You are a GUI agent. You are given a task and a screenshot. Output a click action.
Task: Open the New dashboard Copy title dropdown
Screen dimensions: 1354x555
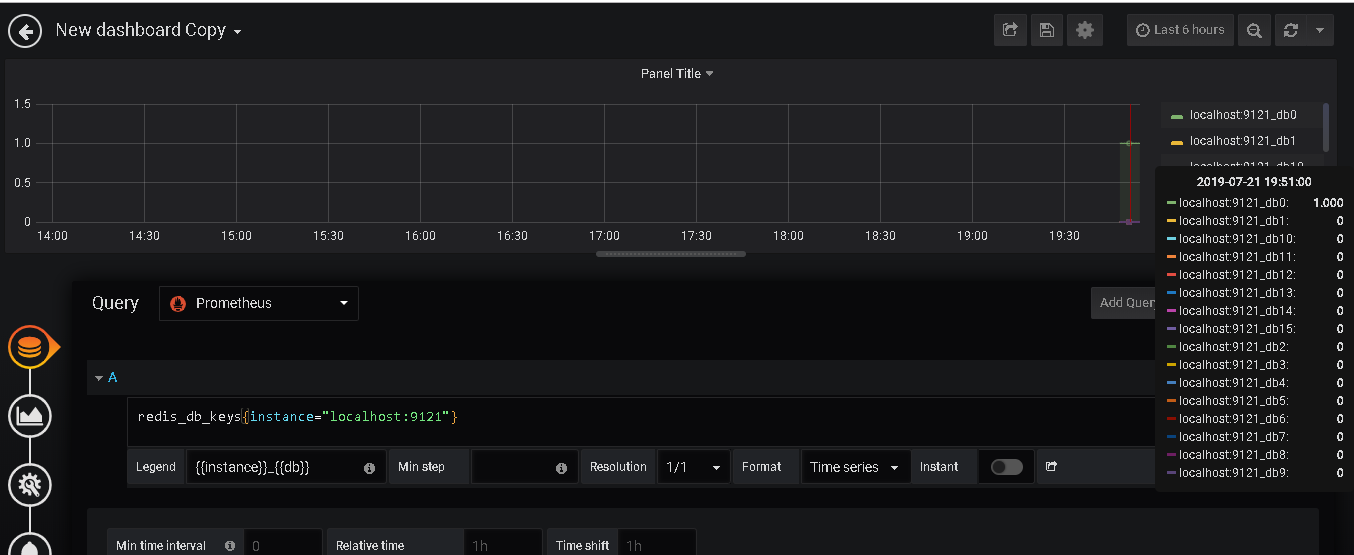coord(148,30)
